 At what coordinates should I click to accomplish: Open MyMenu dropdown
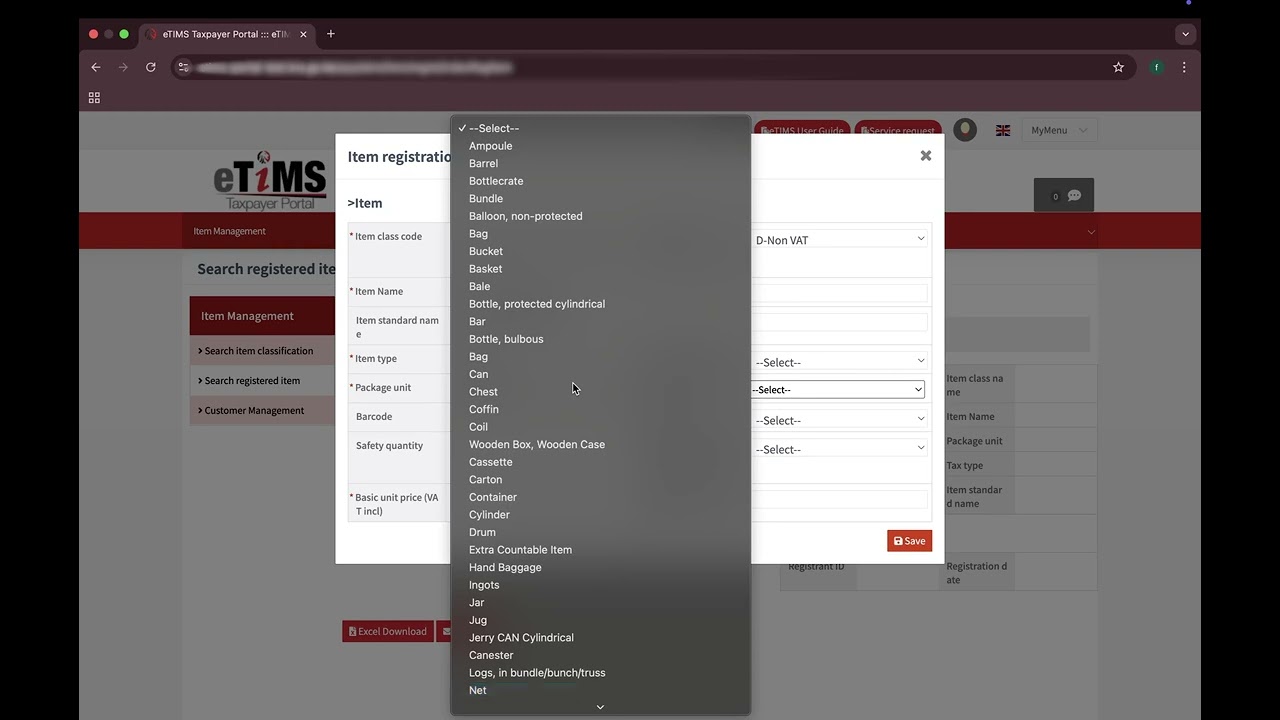tap(1059, 130)
